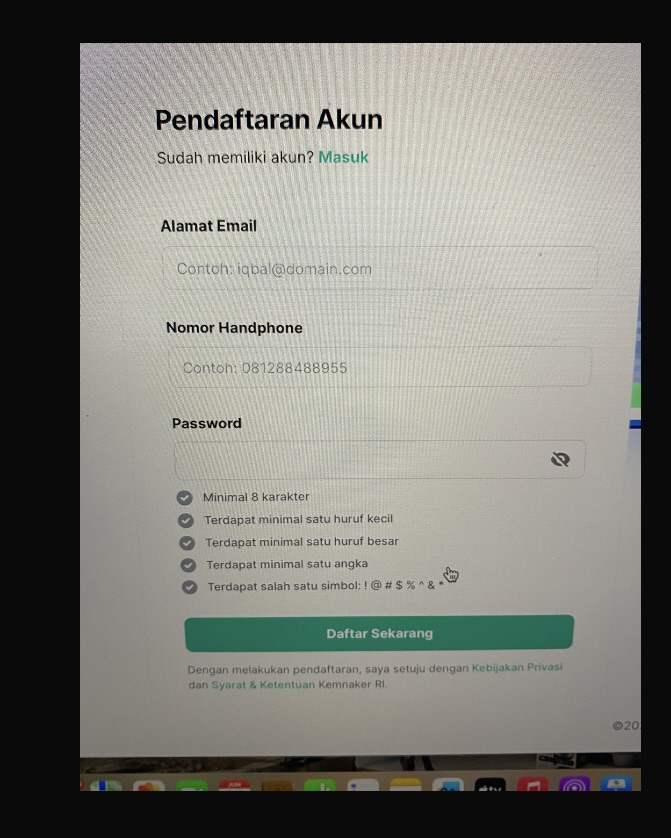Image resolution: width=671 pixels, height=838 pixels.
Task: Click the checkmark beside huruf kecil rule
Action: click(186, 520)
